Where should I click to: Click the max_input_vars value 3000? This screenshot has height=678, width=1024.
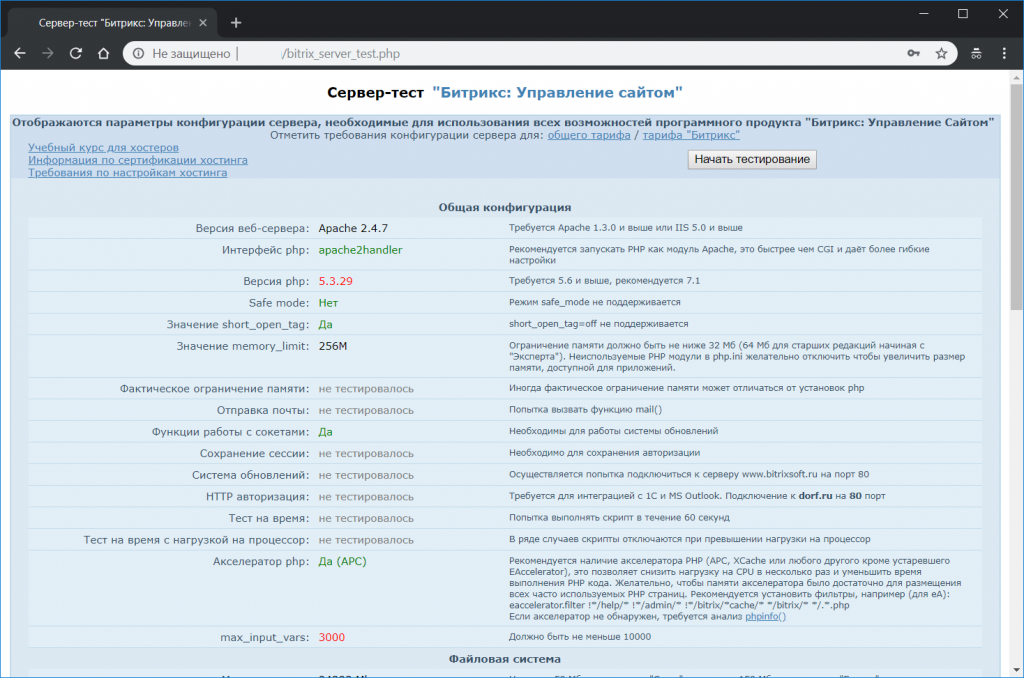pos(332,637)
